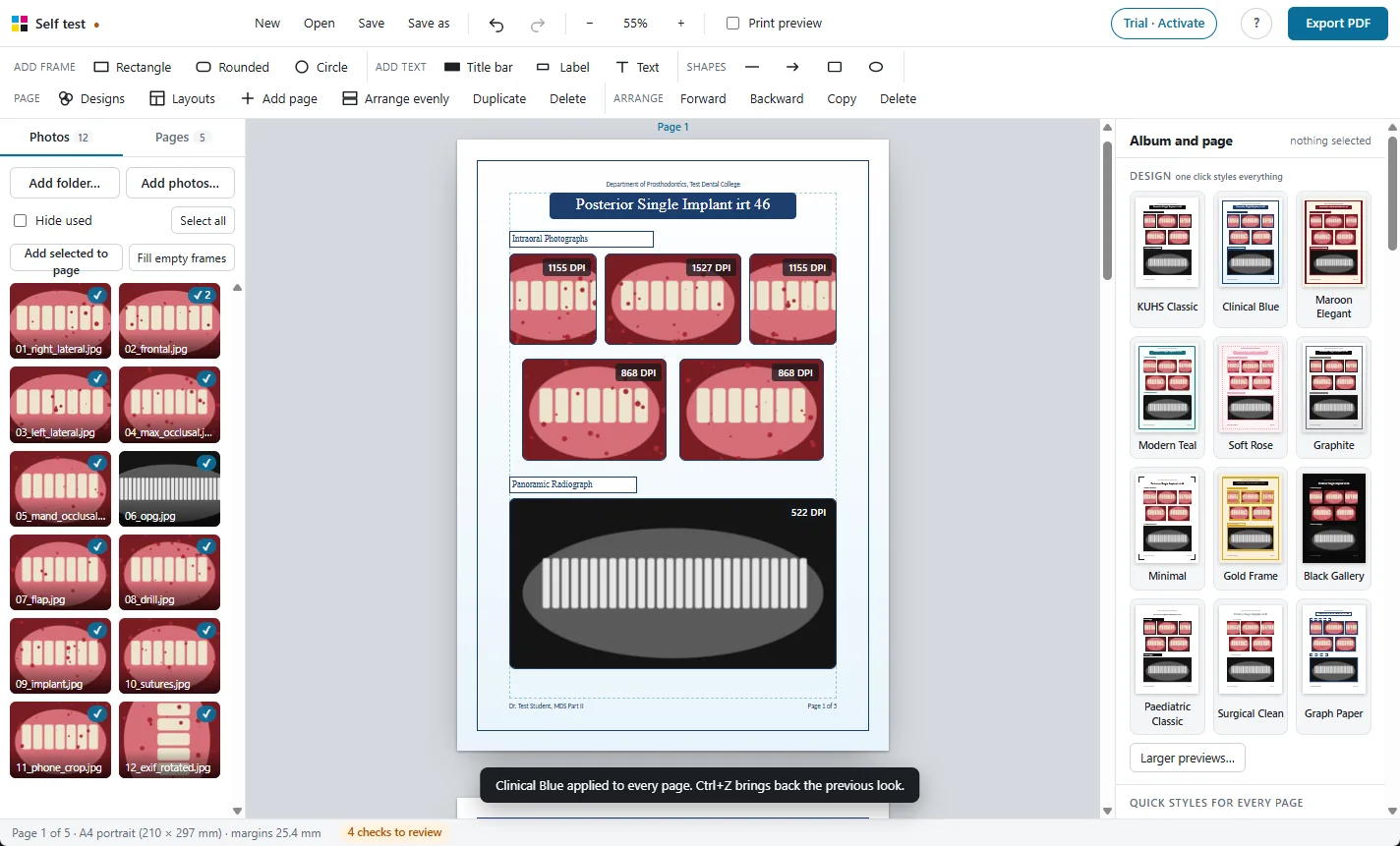1400x846 pixels.
Task: Click the 55% zoom level value
Action: click(x=635, y=24)
